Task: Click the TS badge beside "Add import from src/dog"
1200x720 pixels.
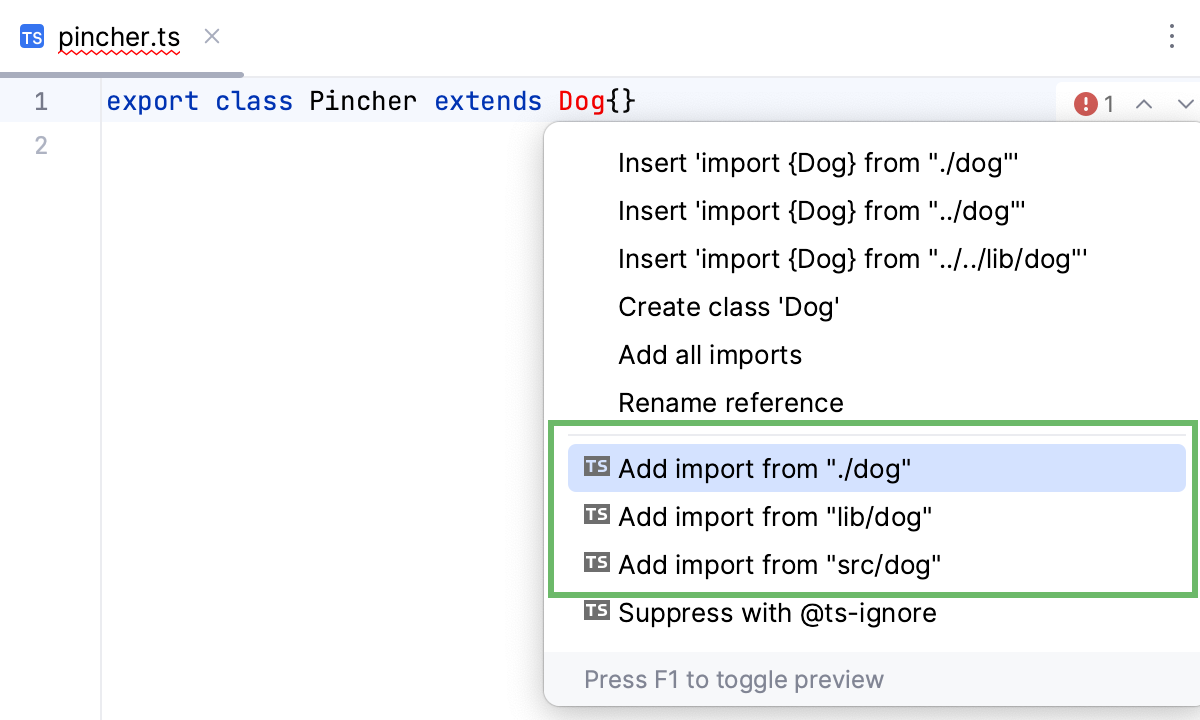Action: tap(596, 563)
